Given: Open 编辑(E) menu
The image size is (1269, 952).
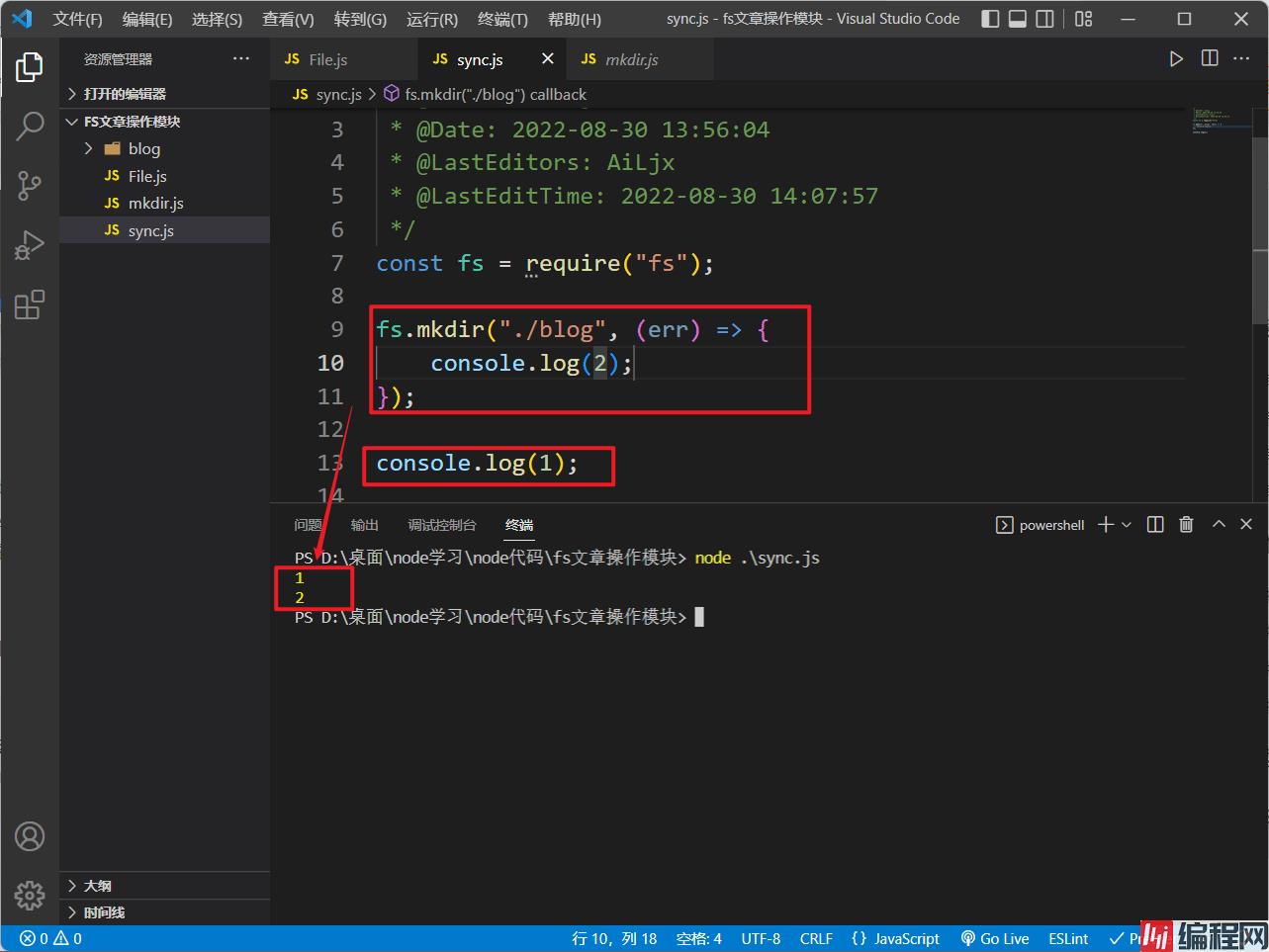Looking at the screenshot, I should coord(147,19).
